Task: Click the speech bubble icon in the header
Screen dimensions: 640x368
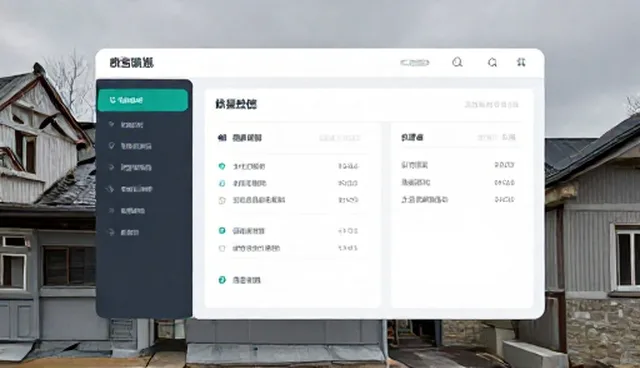Action: click(492, 62)
